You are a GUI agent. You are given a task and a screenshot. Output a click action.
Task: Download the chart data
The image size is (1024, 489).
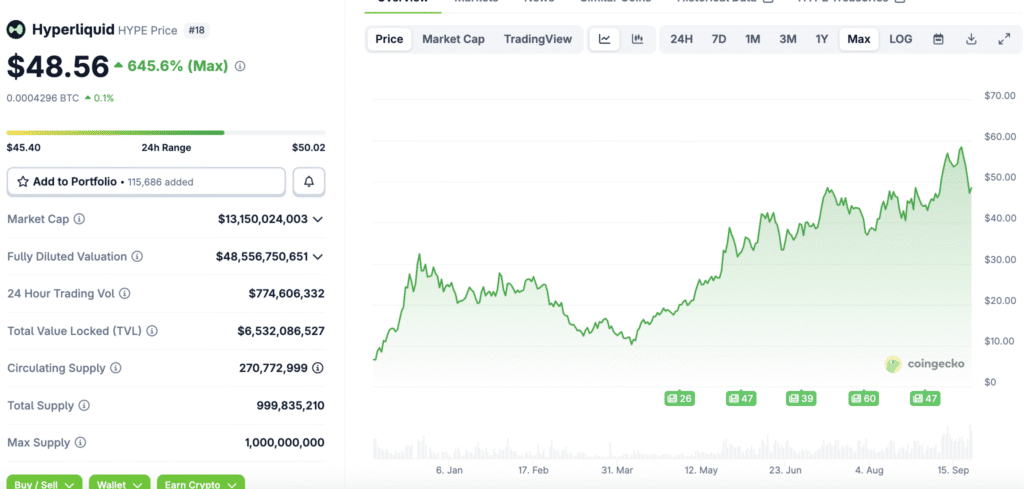pyautogui.click(x=971, y=39)
